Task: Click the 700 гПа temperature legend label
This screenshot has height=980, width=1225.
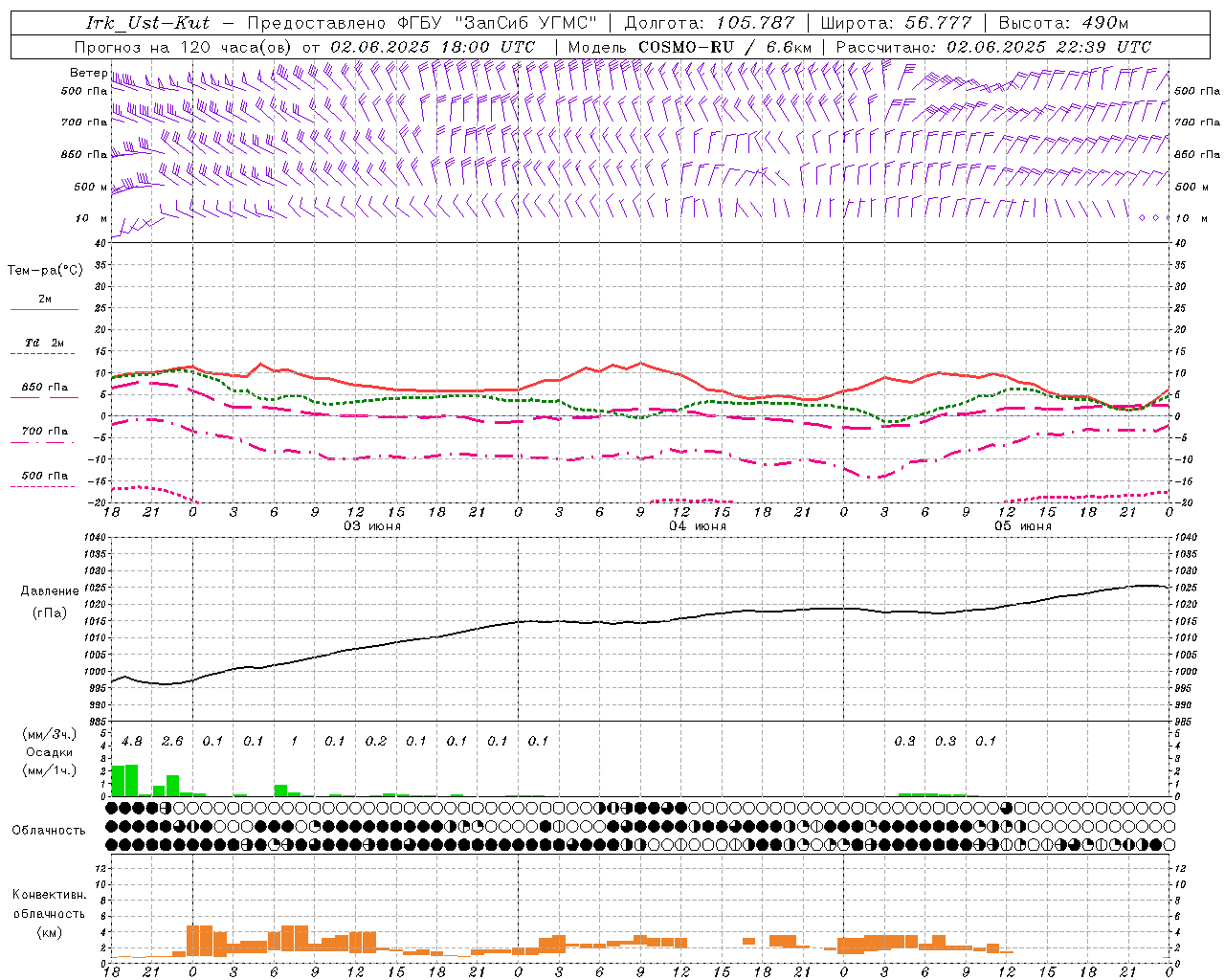Action: 45,431
